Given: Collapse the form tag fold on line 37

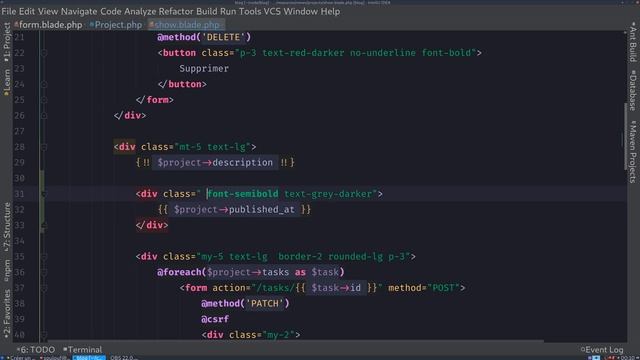Looking at the screenshot, I should (x=44, y=288).
